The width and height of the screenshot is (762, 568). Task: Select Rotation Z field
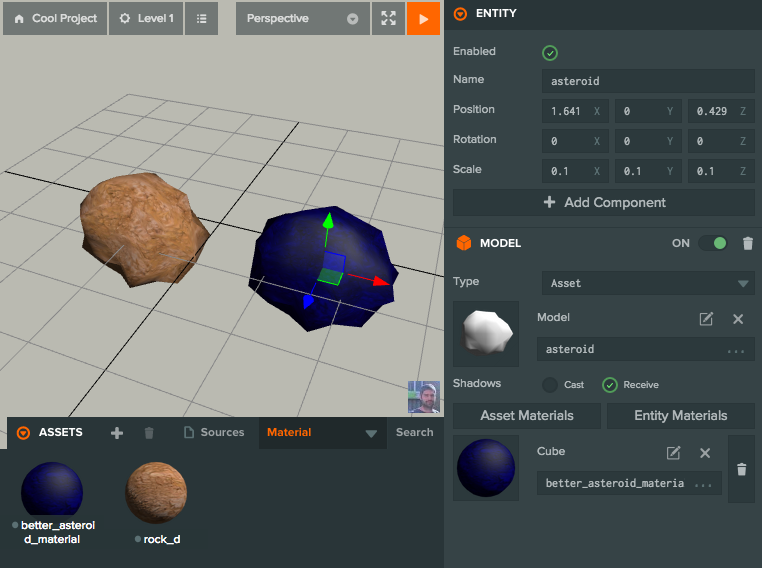[x=721, y=141]
